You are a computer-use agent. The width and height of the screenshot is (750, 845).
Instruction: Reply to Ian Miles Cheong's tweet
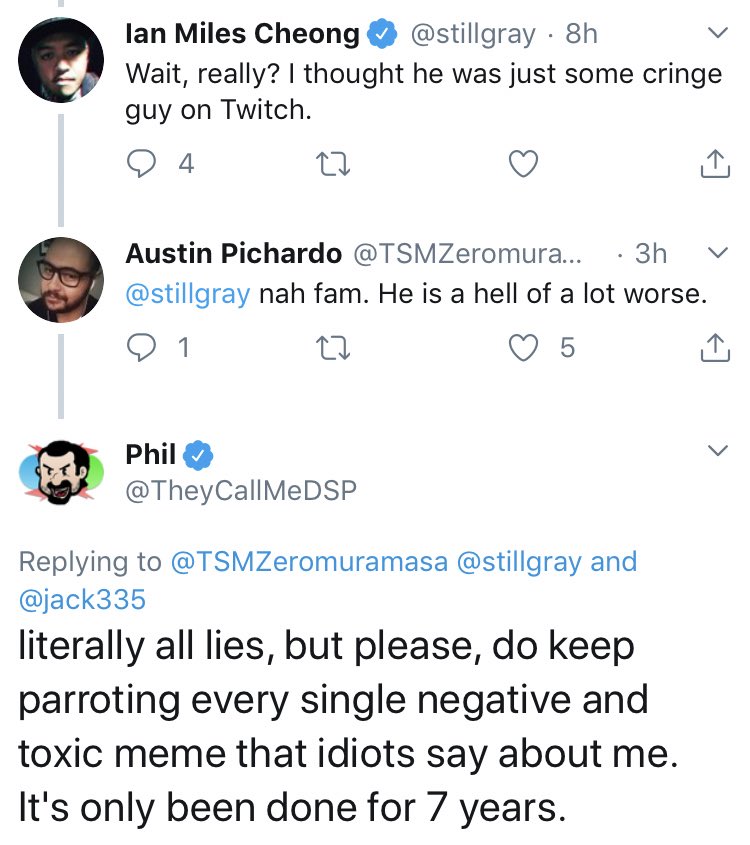click(x=142, y=163)
